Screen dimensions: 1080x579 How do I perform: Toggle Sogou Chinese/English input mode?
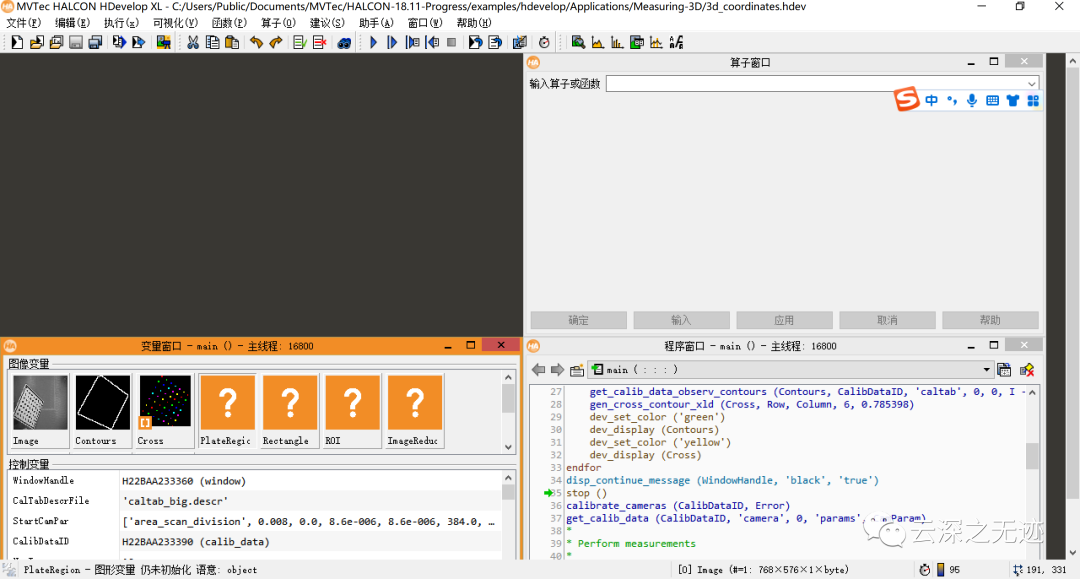pyautogui.click(x=931, y=101)
